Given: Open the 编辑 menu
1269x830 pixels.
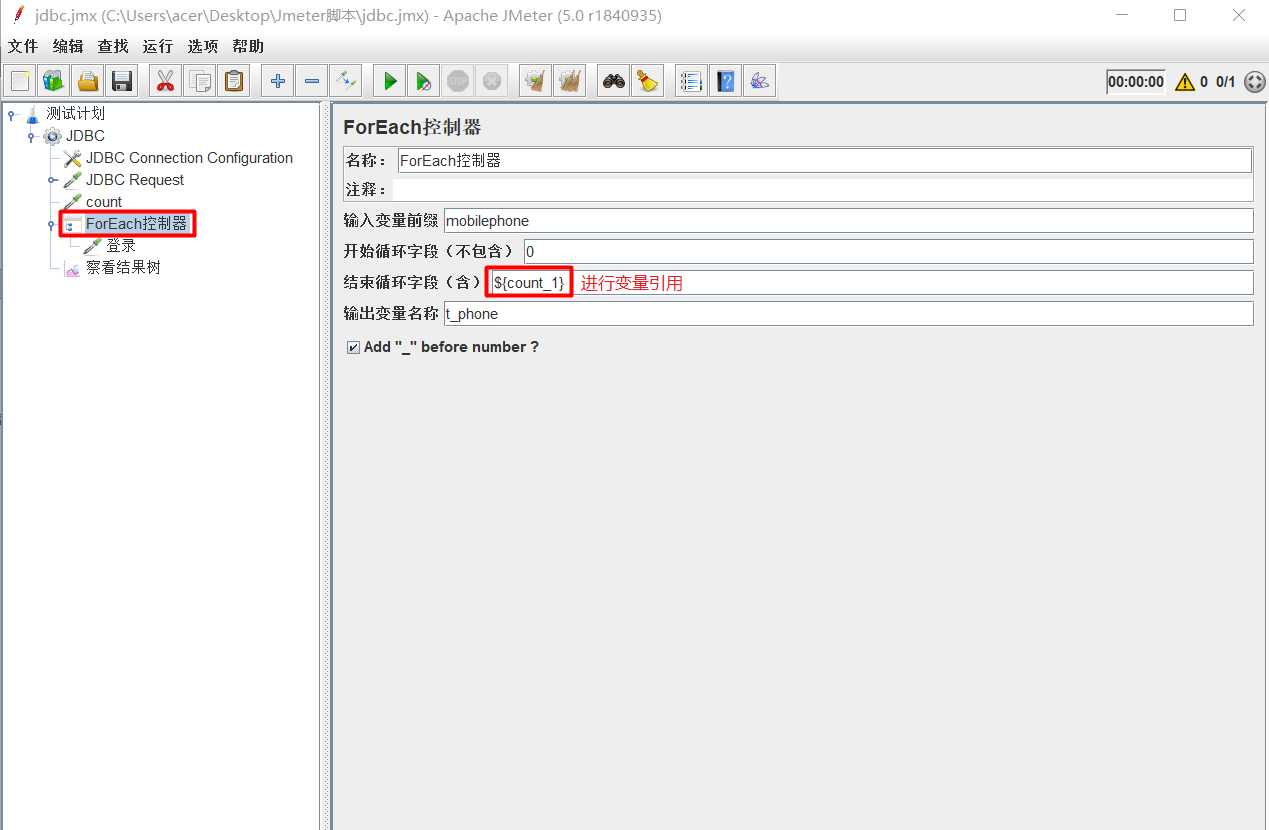Looking at the screenshot, I should 68,46.
